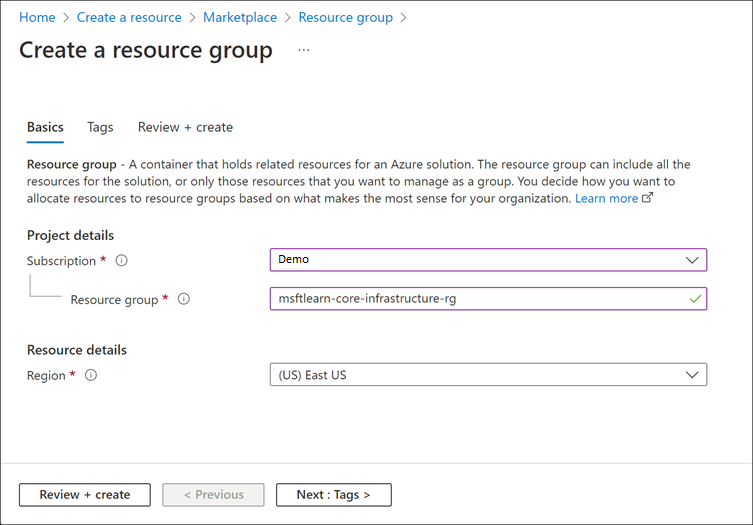Click the disabled Previous button
This screenshot has width=753, height=525.
pyautogui.click(x=213, y=495)
